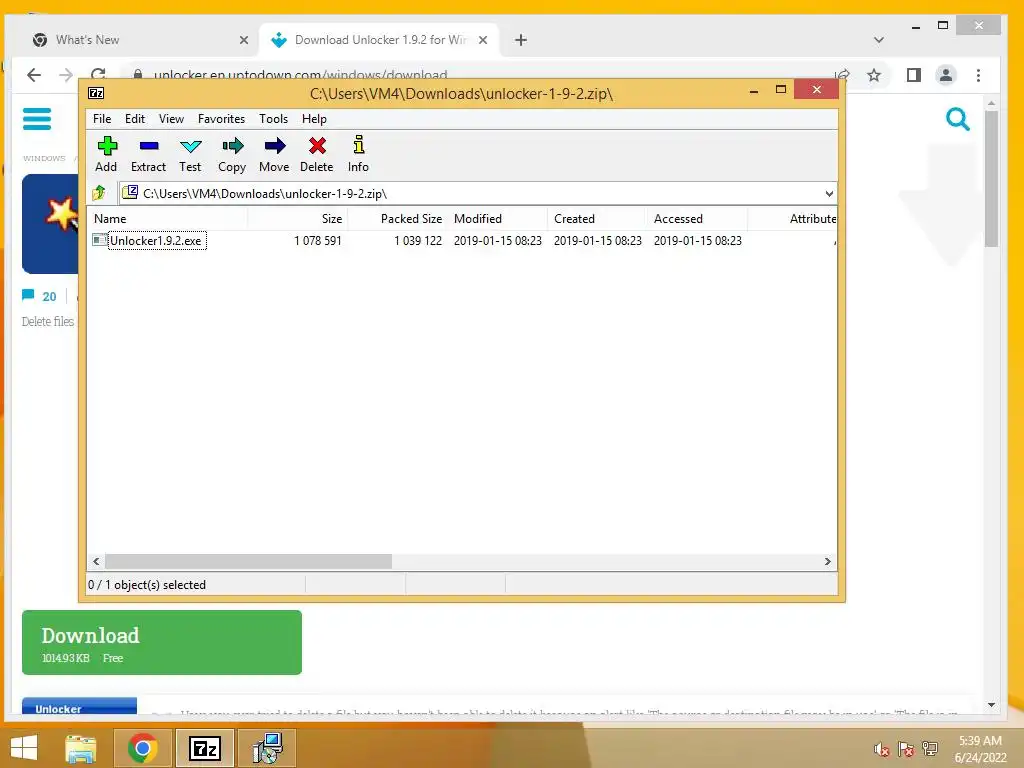This screenshot has width=1024, height=768.
Task: Open the View menu
Action: pyautogui.click(x=171, y=119)
